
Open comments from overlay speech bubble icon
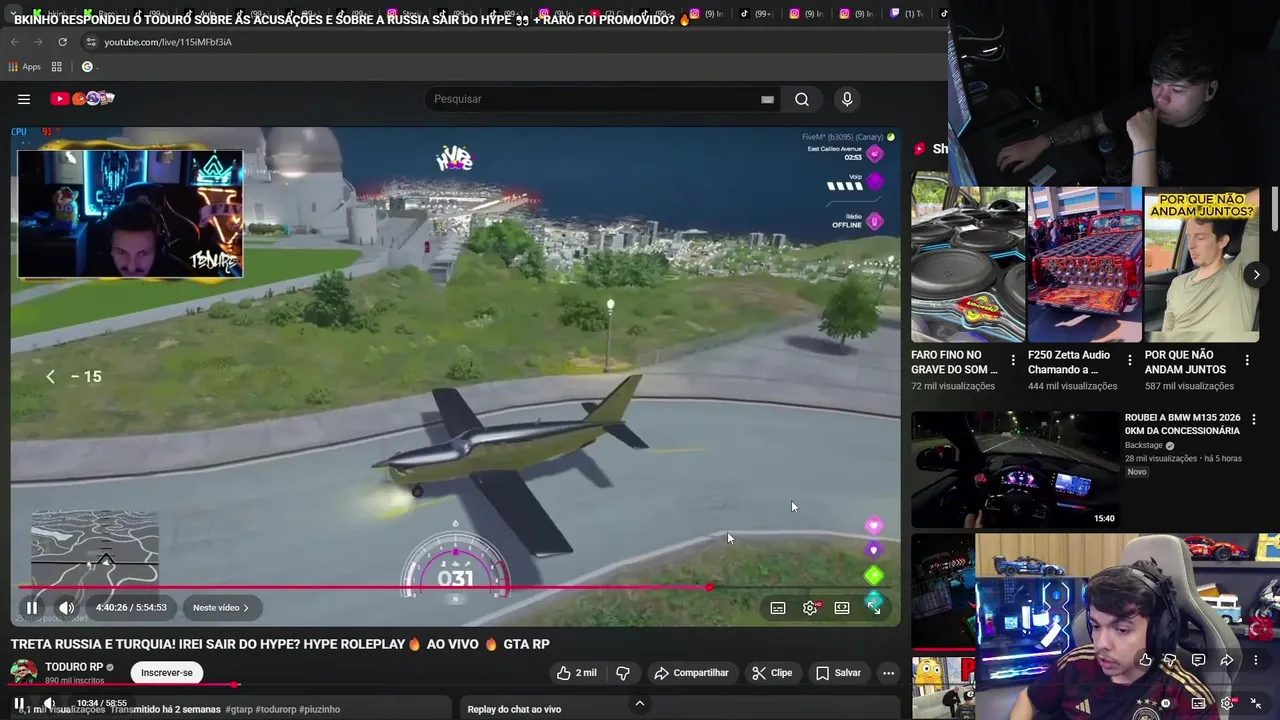coord(1198,660)
